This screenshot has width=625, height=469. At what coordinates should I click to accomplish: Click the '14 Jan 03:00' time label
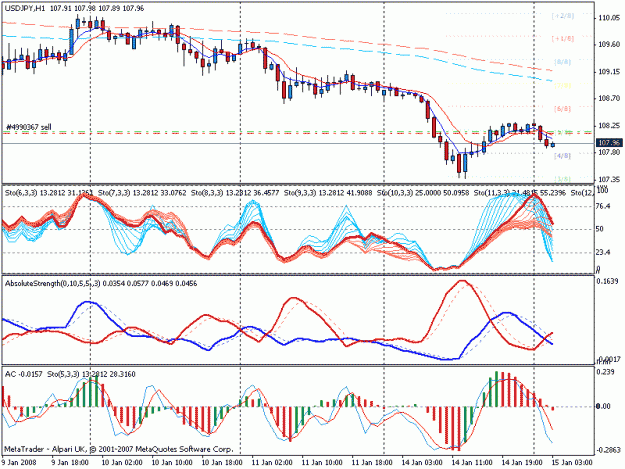pos(422,462)
